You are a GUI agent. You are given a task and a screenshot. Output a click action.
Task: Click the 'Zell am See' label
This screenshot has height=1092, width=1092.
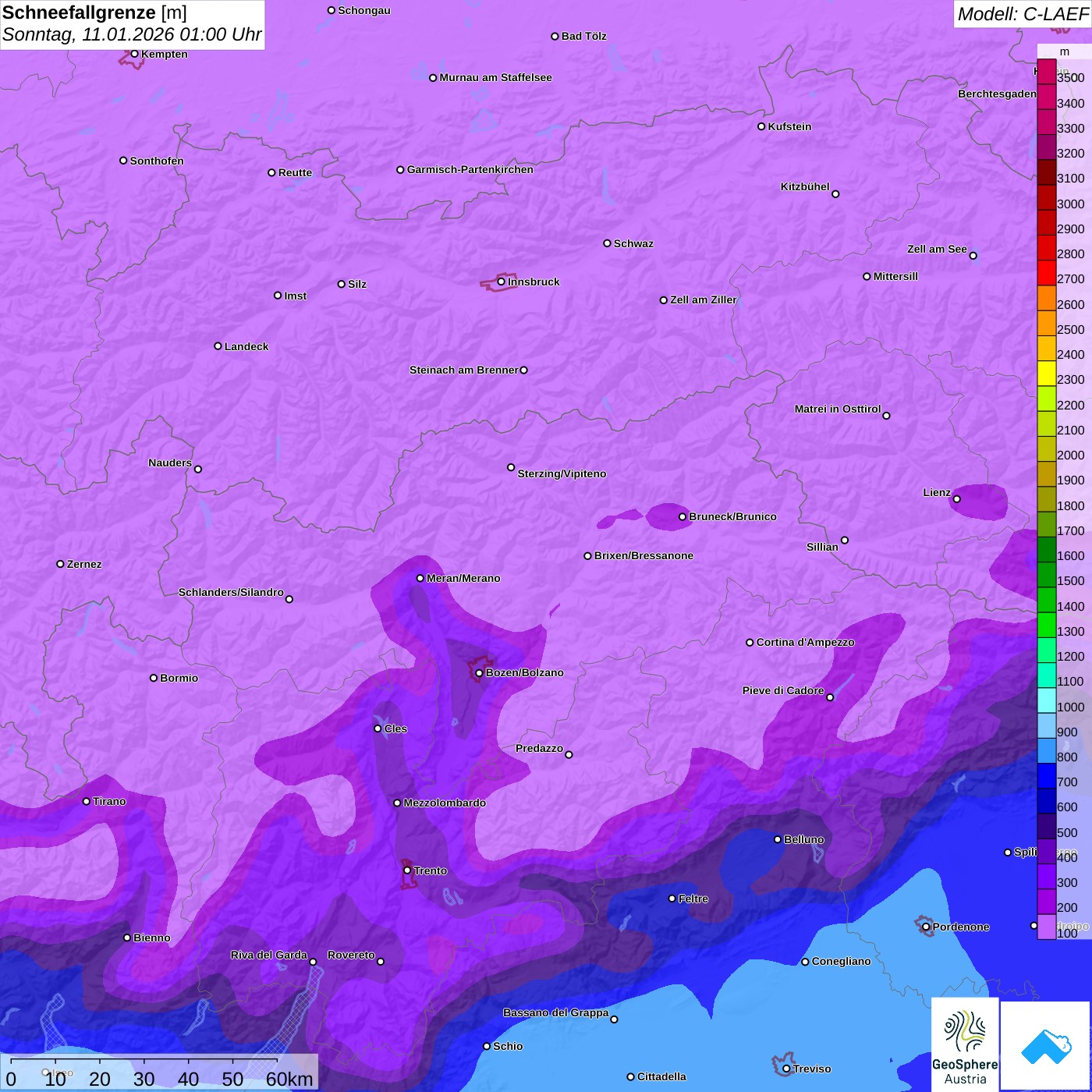[x=937, y=249]
